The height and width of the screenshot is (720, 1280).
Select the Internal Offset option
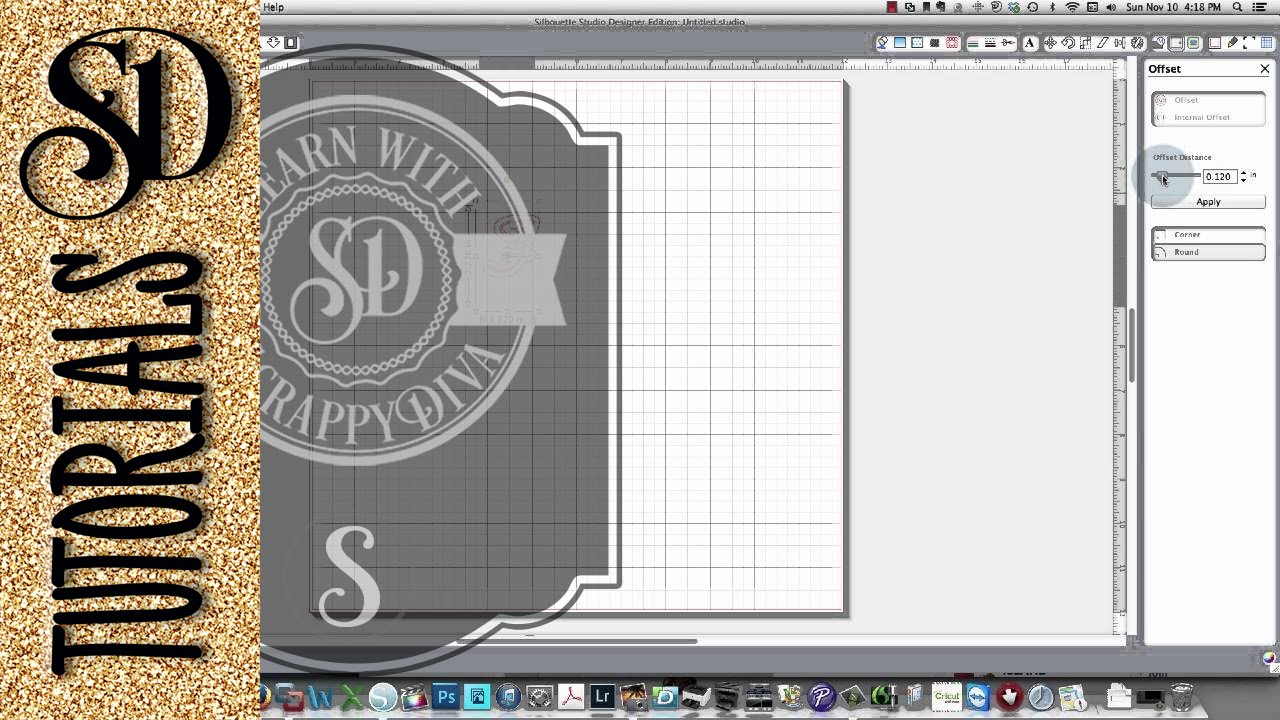click(x=1208, y=117)
